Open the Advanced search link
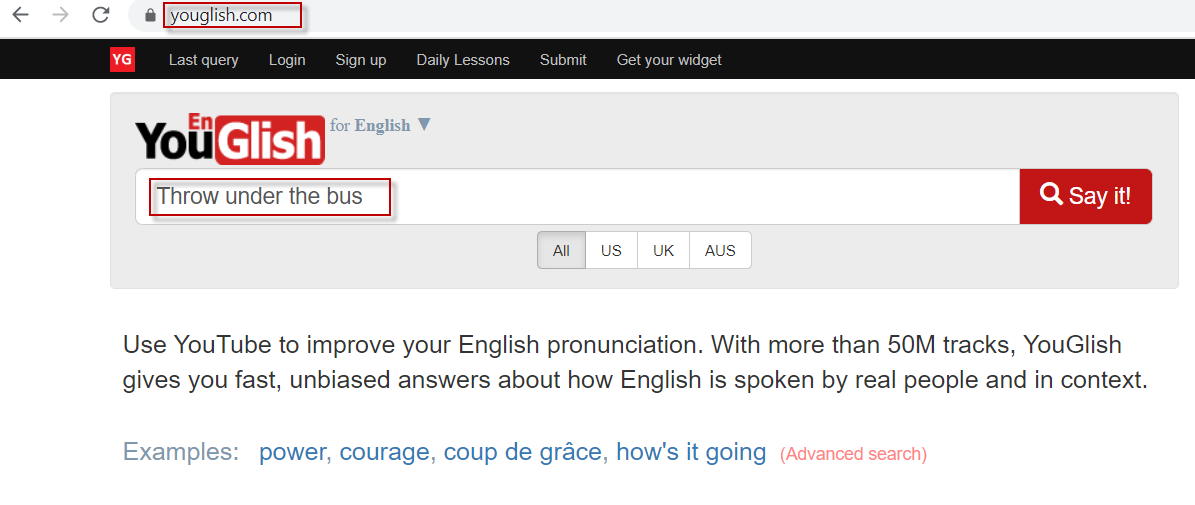This screenshot has width=1195, height=505. click(854, 455)
